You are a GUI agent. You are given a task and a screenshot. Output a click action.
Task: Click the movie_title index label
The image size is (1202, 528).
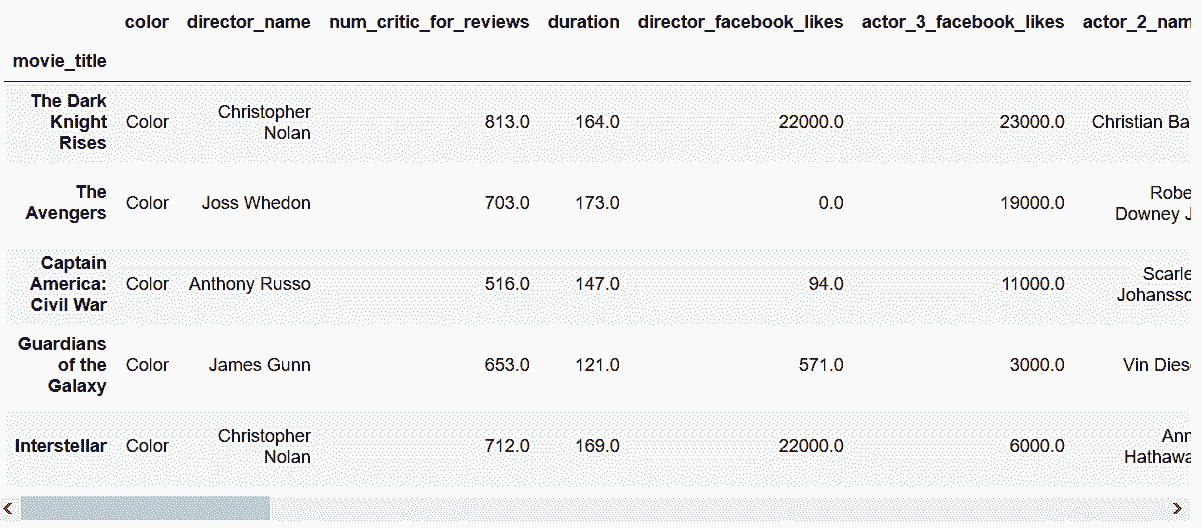pos(60,62)
